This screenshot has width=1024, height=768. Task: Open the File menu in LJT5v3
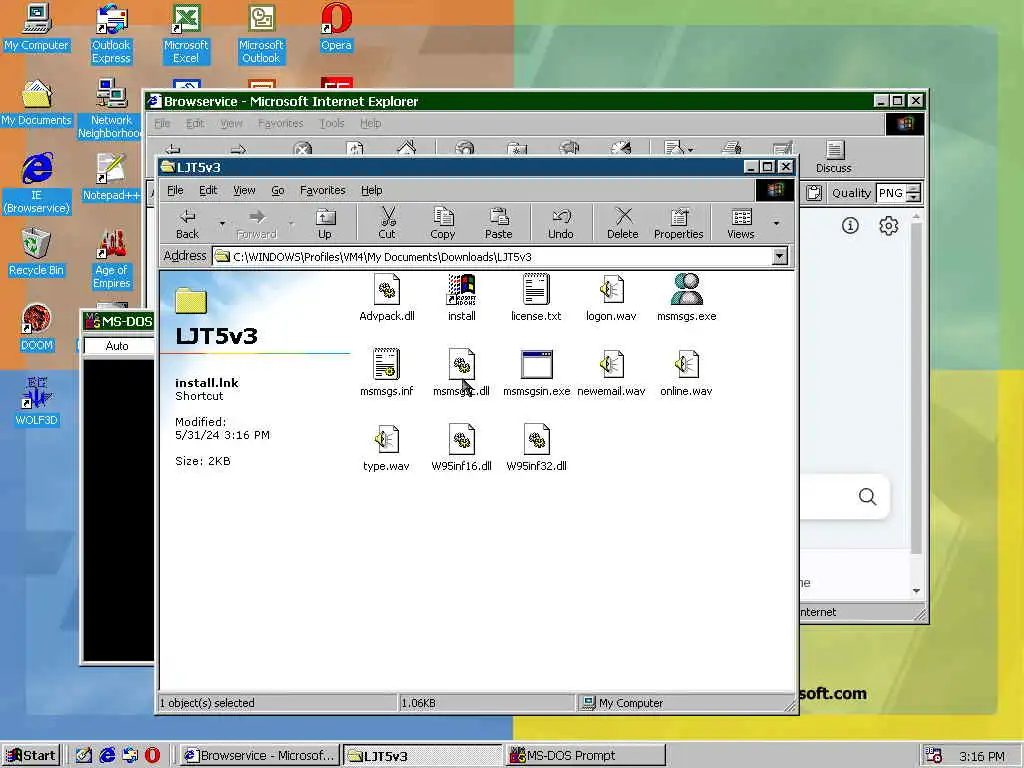(175, 190)
